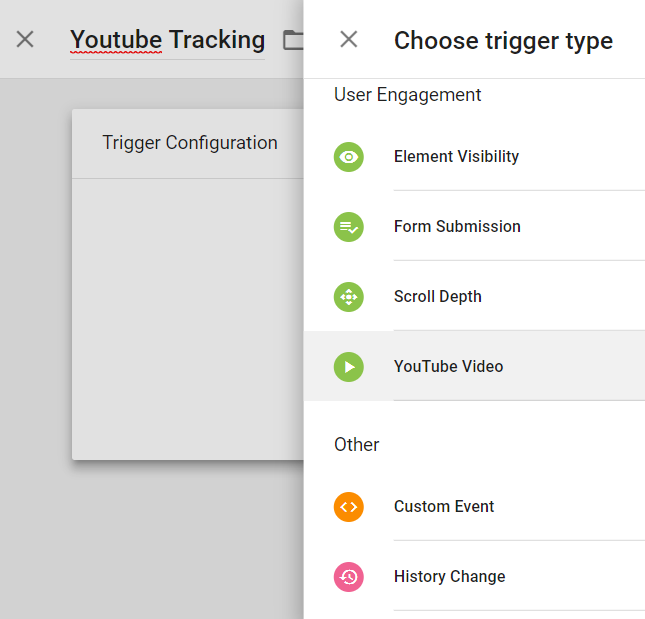645x619 pixels.
Task: Choose Form Submission trigger type
Action: click(x=457, y=227)
